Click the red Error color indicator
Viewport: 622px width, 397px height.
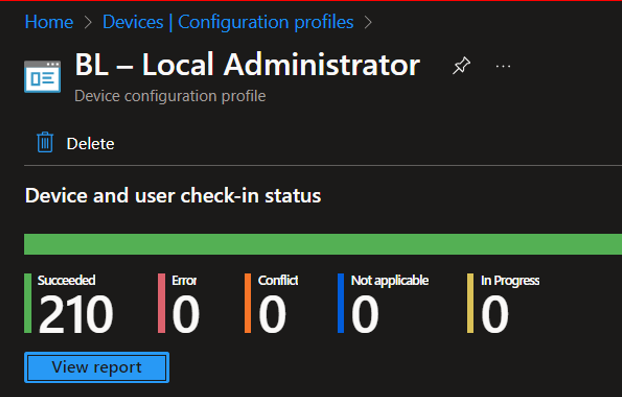(161, 303)
